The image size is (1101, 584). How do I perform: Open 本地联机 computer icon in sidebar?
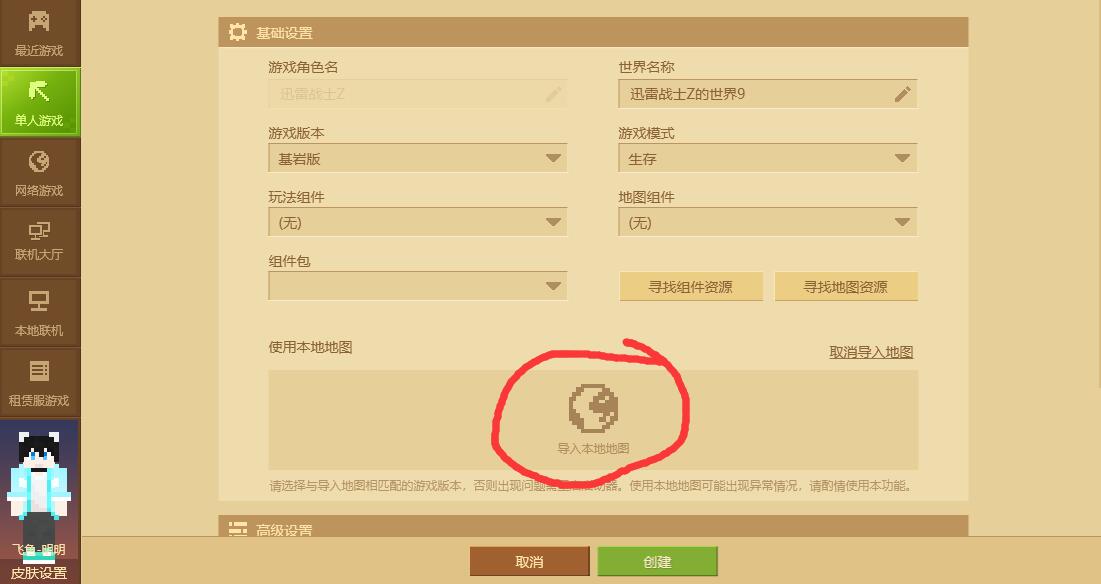coord(39,301)
